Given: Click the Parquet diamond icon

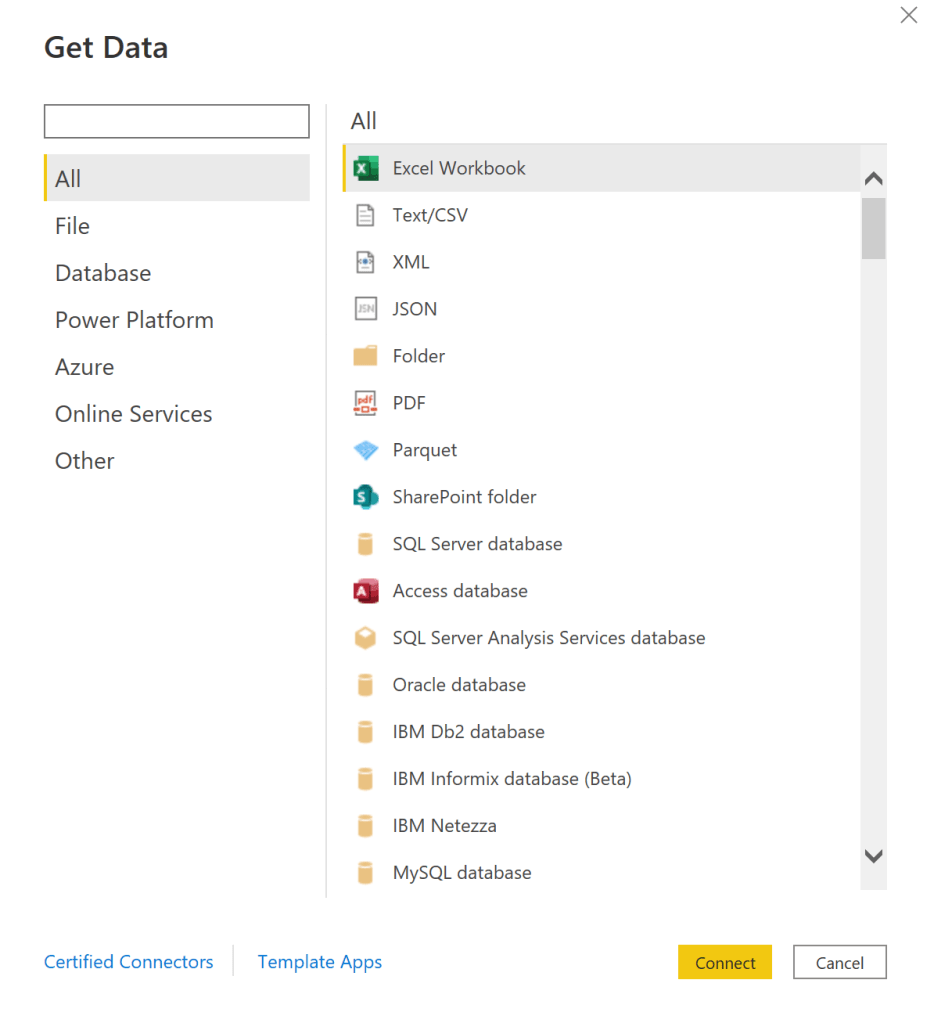Looking at the screenshot, I should coord(366,450).
